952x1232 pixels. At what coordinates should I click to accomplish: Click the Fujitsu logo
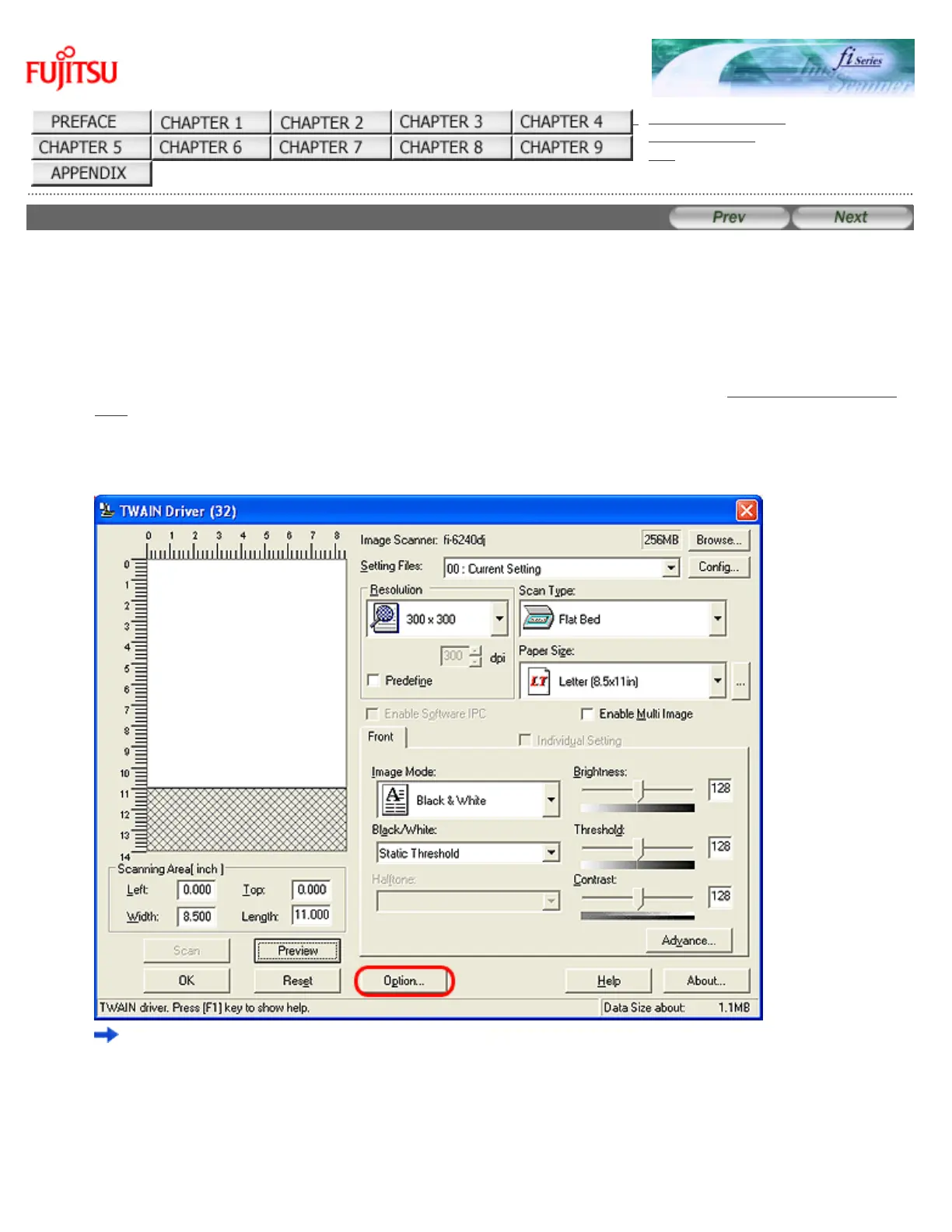pos(72,68)
